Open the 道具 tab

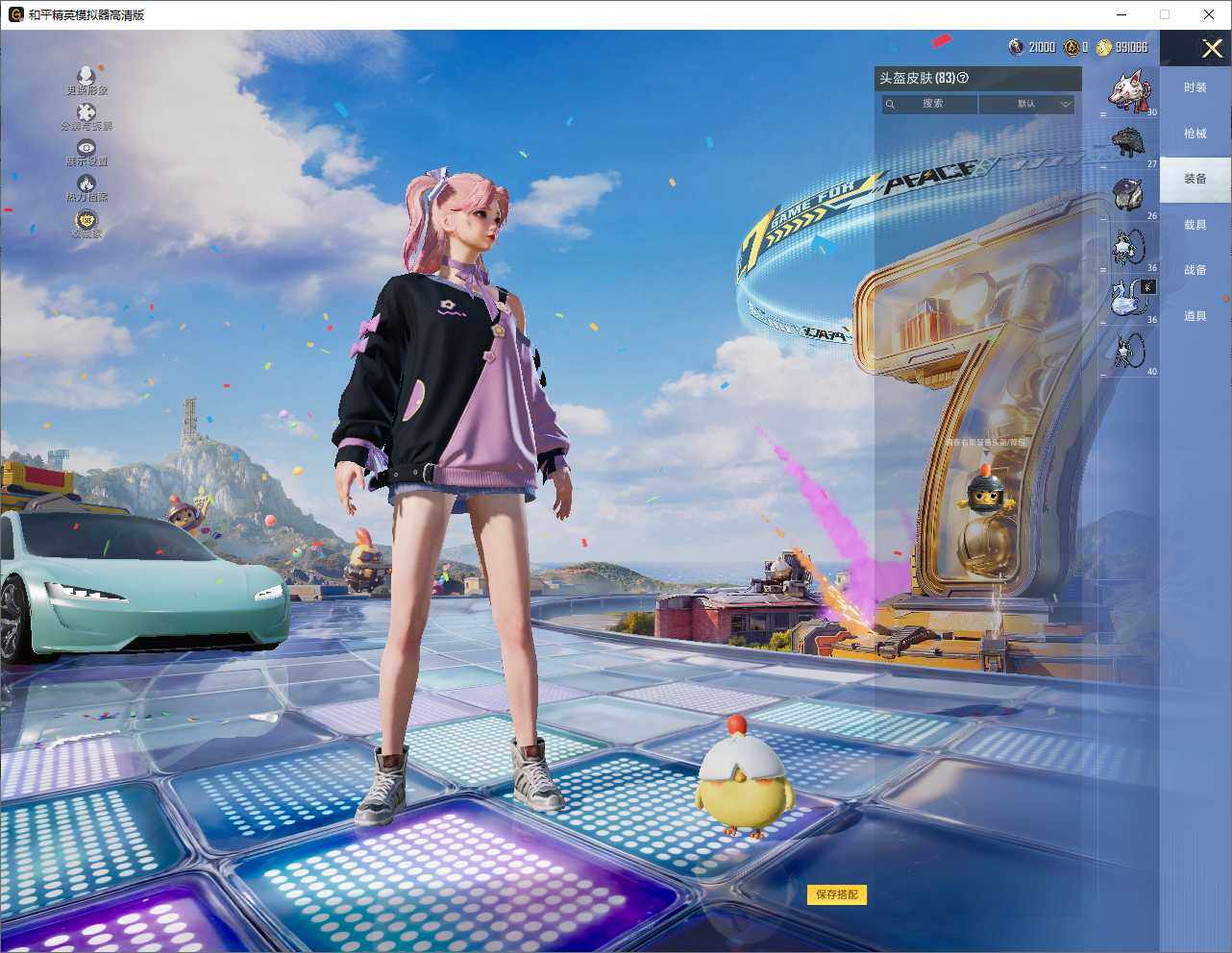point(1195,316)
